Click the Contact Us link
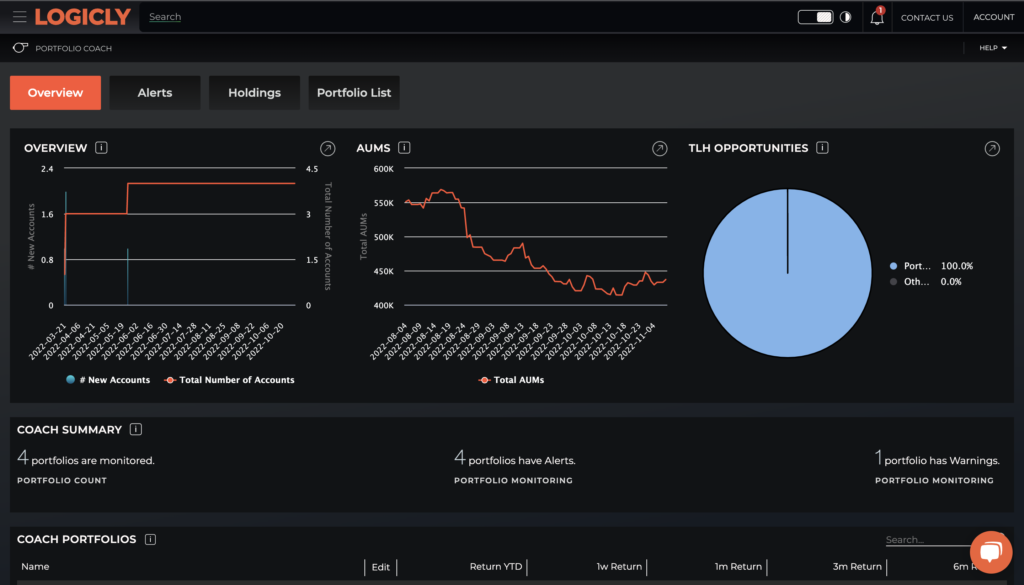 (926, 17)
